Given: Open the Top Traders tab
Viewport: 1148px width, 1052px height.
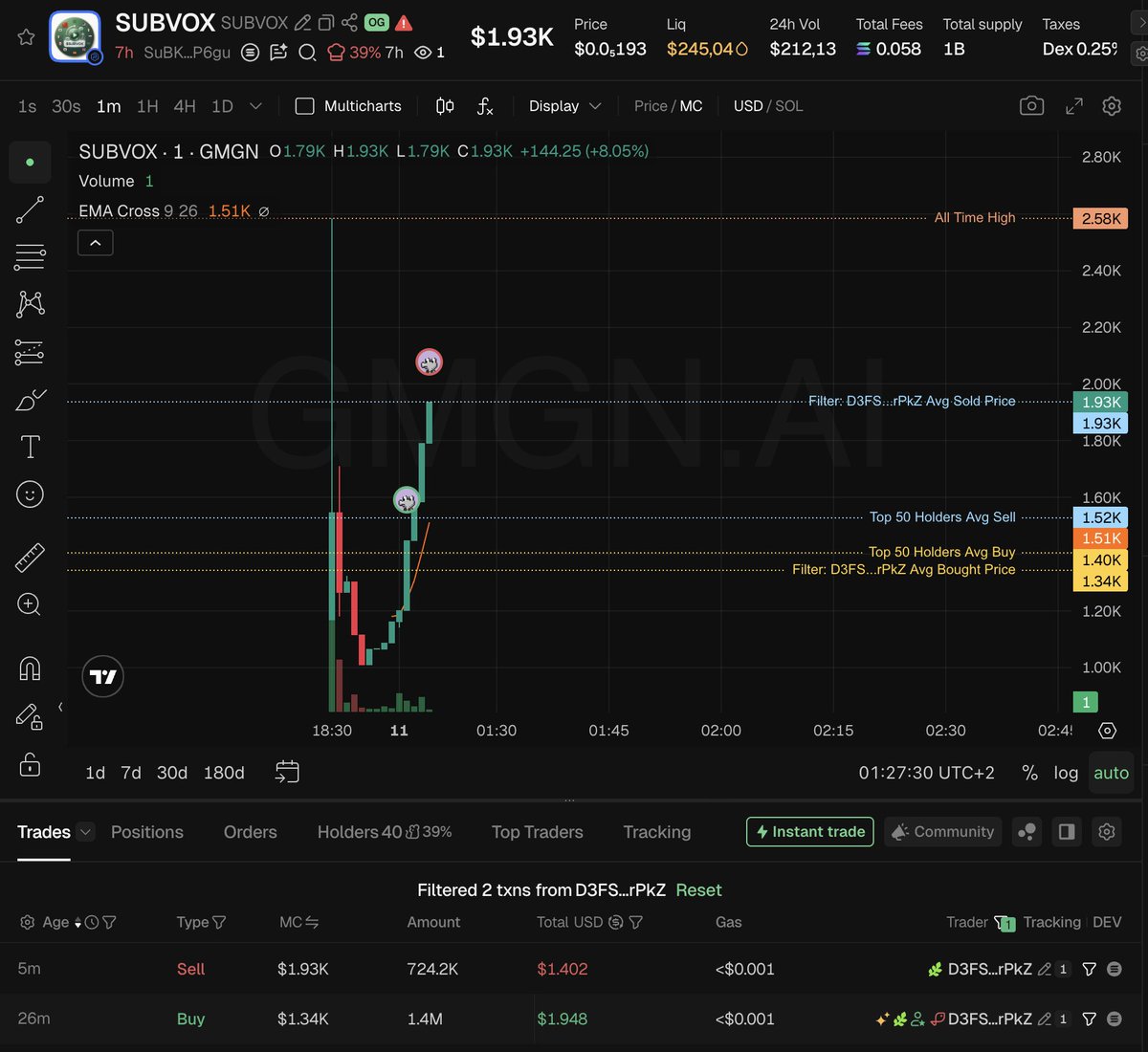Looking at the screenshot, I should click(537, 832).
